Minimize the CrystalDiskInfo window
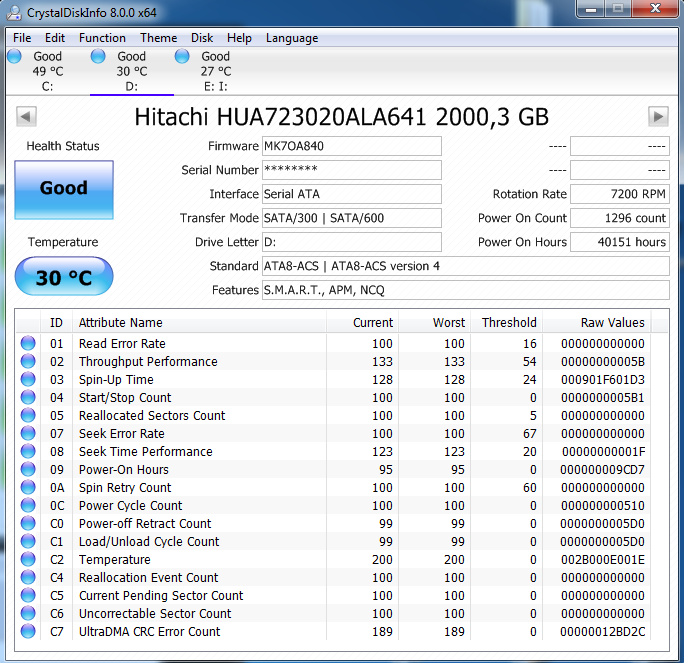Image resolution: width=684 pixels, height=663 pixels. (x=591, y=9)
